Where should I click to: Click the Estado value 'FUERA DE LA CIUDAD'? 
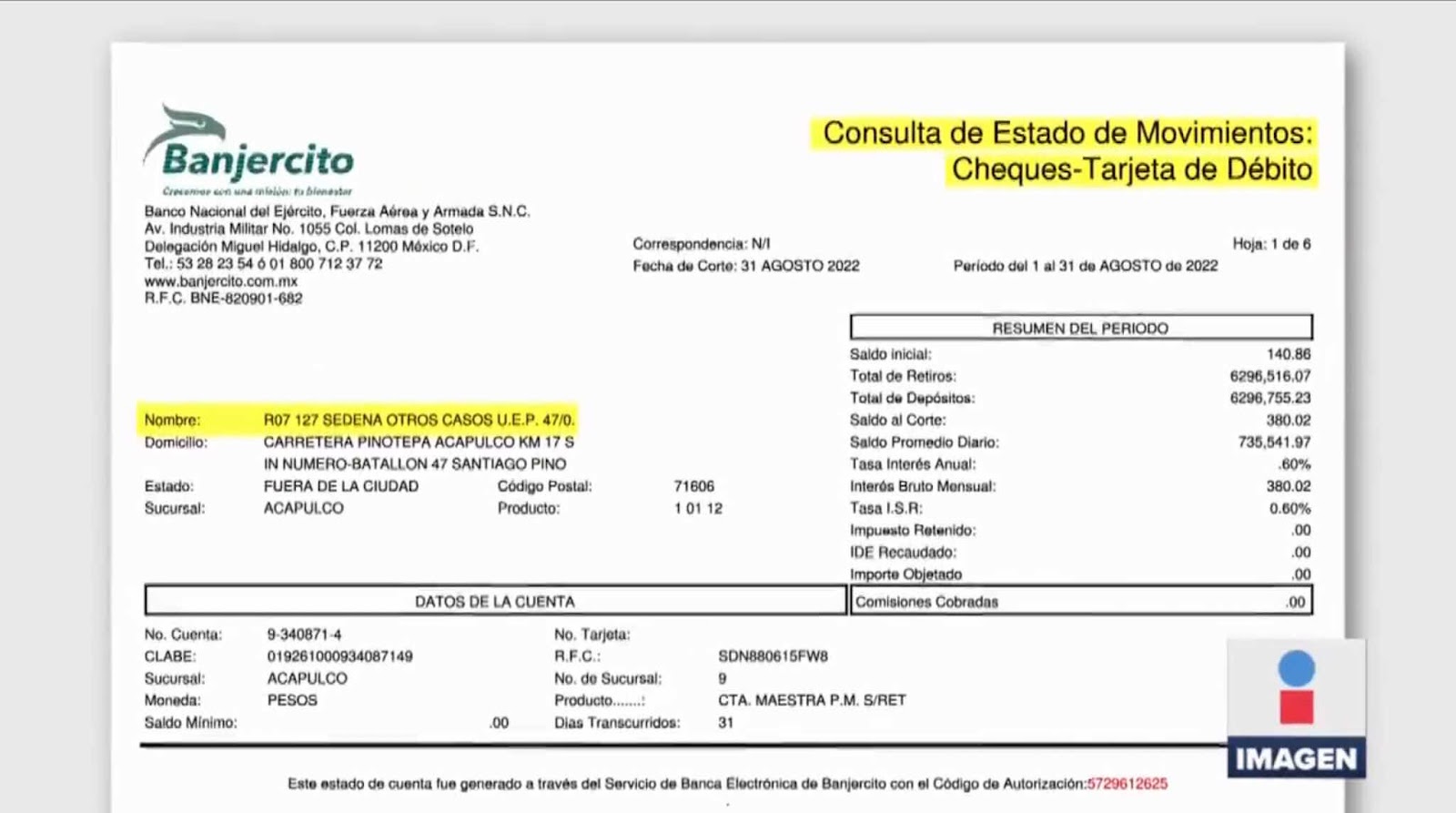click(x=341, y=486)
